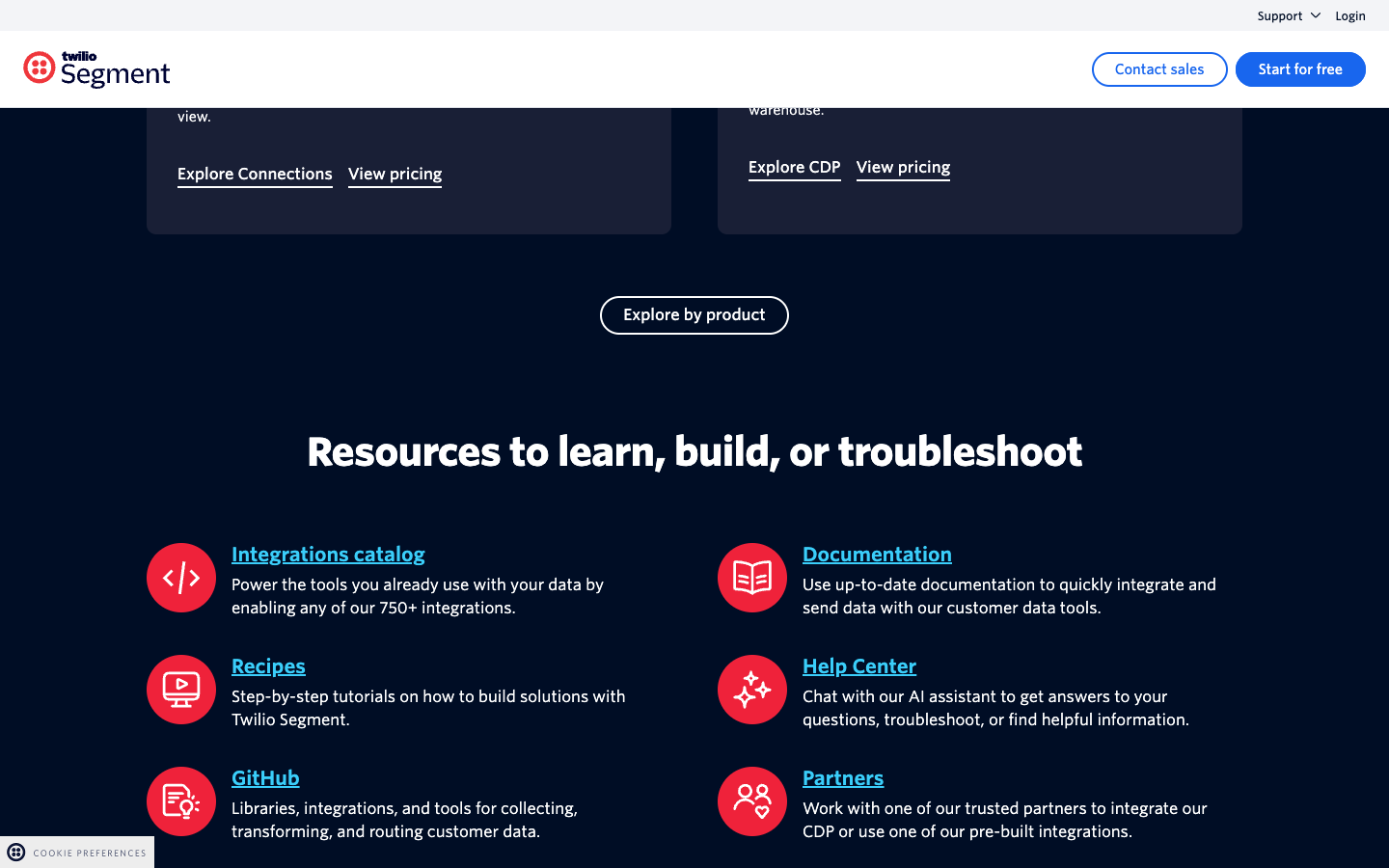Click the Recipes video monitor icon
The width and height of the screenshot is (1389, 868).
pyautogui.click(x=181, y=690)
